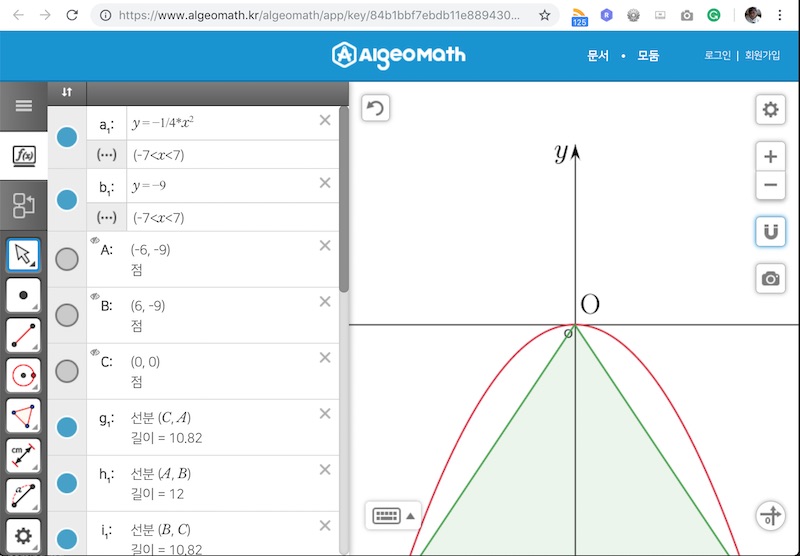Expand the virtual keyboard panel
800x556 pixels.
point(393,516)
